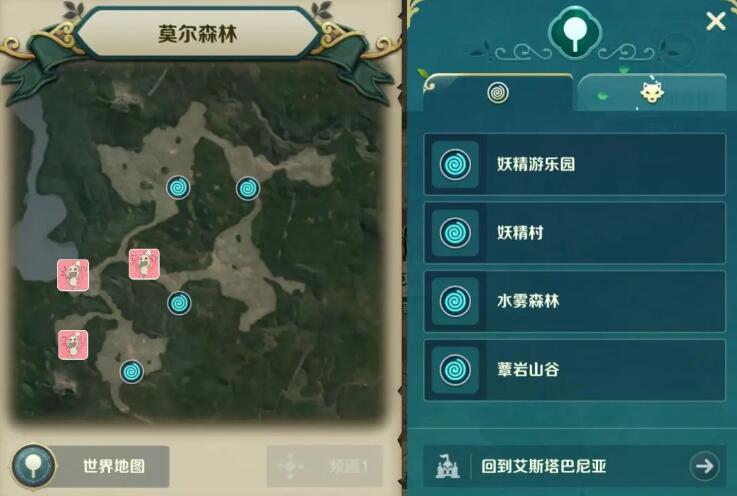Switch to the fox monster tab
This screenshot has width=737, height=496.
pyautogui.click(x=652, y=93)
